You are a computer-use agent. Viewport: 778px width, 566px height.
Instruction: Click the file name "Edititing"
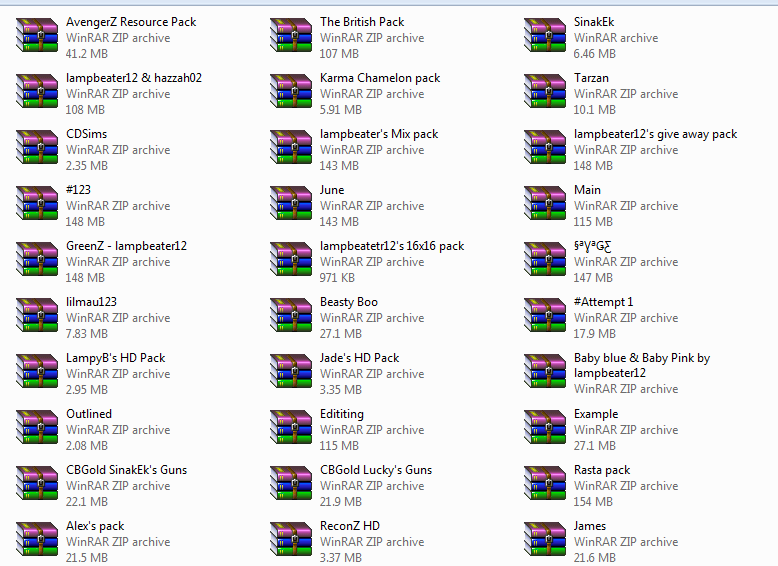coord(342,415)
